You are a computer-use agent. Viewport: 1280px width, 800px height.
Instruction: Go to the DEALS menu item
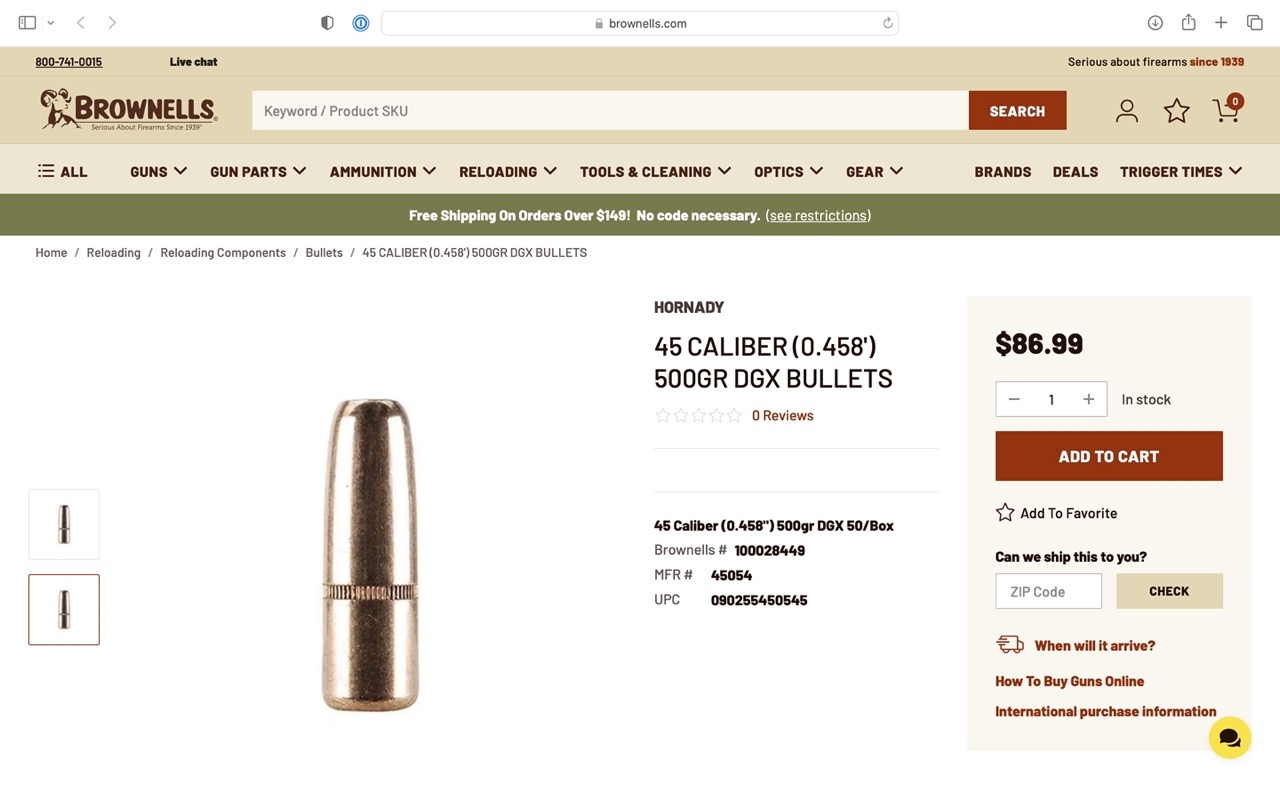(x=1075, y=171)
